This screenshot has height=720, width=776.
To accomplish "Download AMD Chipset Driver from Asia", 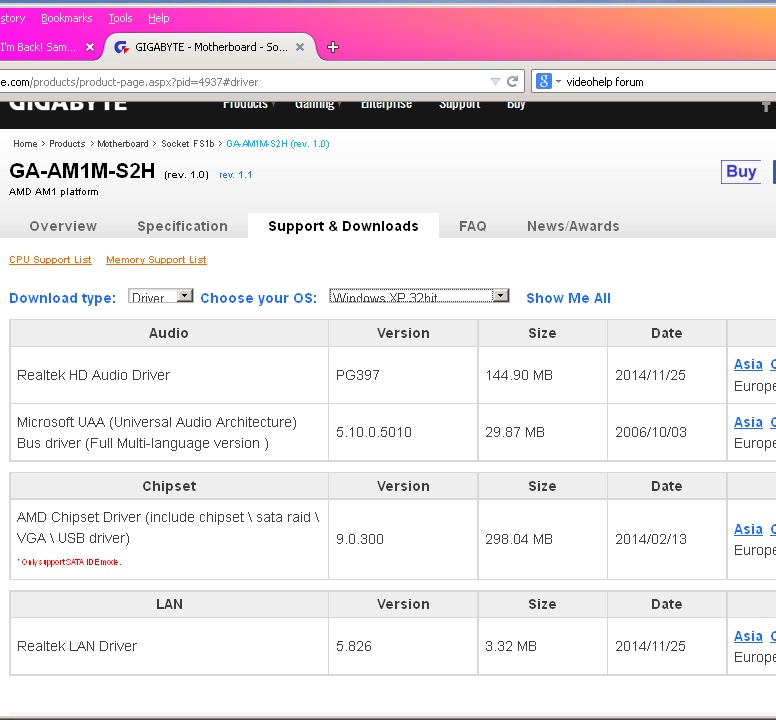I will pyautogui.click(x=748, y=529).
